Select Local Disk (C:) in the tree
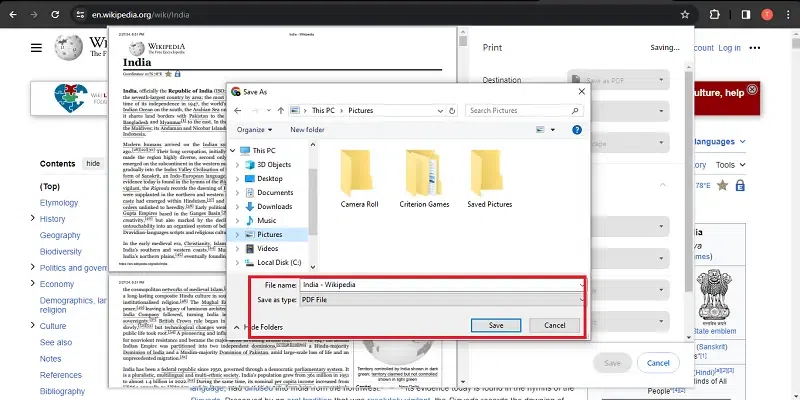 point(279,262)
